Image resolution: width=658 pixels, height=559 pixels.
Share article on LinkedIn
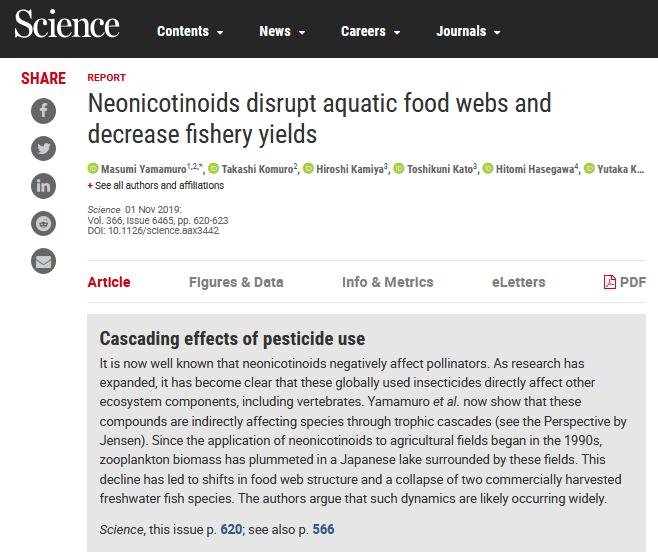[x=43, y=186]
